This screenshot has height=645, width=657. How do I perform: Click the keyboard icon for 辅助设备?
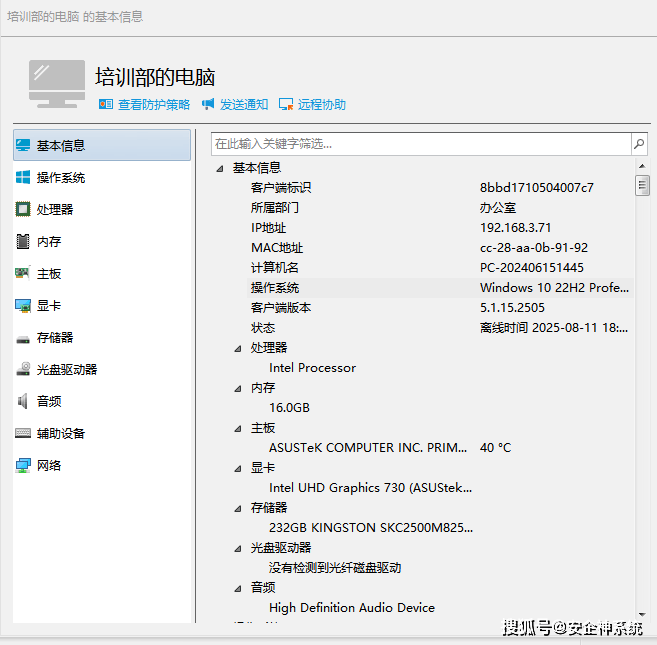tap(23, 433)
